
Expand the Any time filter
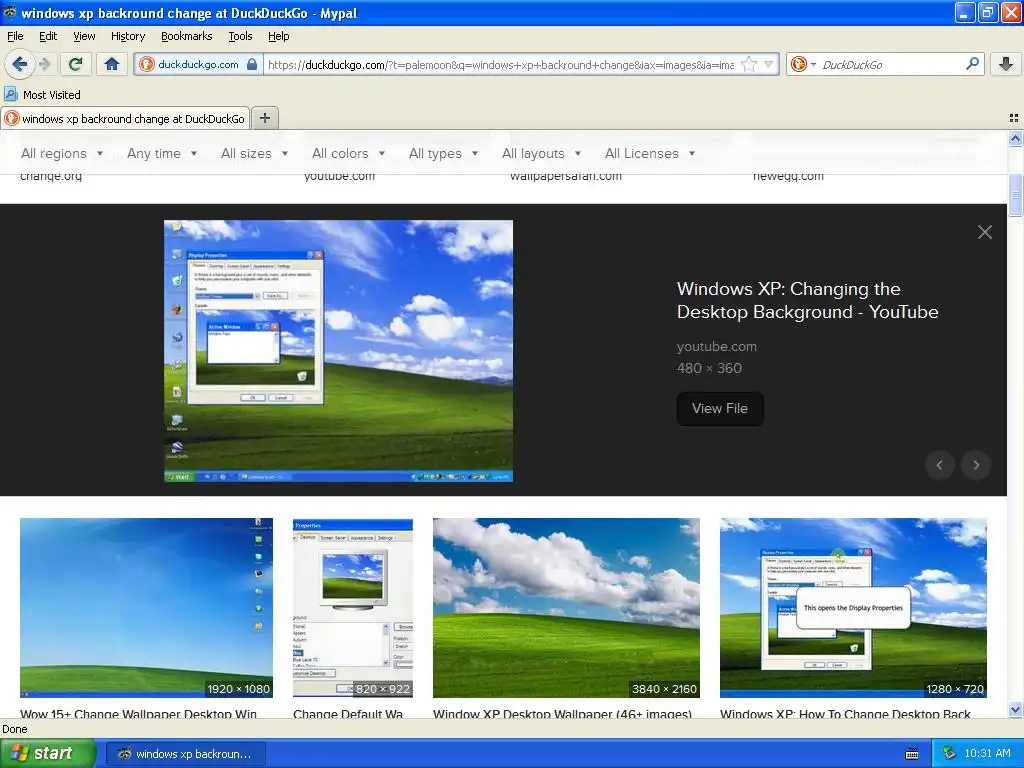click(162, 153)
